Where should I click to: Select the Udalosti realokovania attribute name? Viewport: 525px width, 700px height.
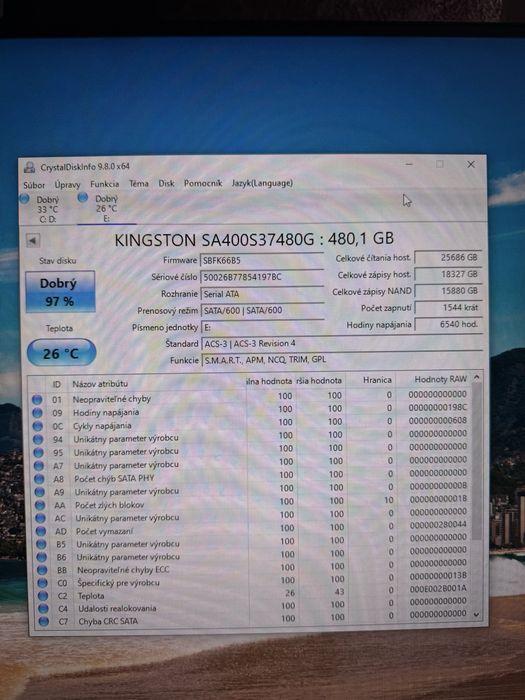tap(117, 608)
